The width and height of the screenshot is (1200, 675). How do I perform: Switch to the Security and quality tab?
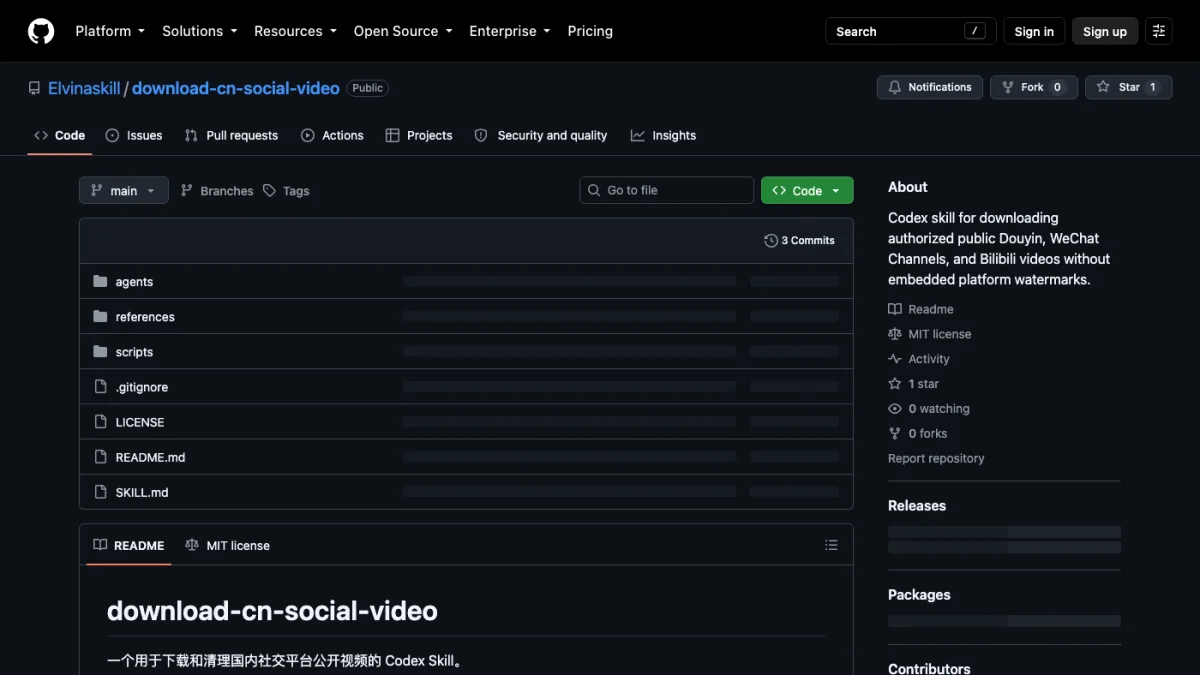pyautogui.click(x=541, y=135)
